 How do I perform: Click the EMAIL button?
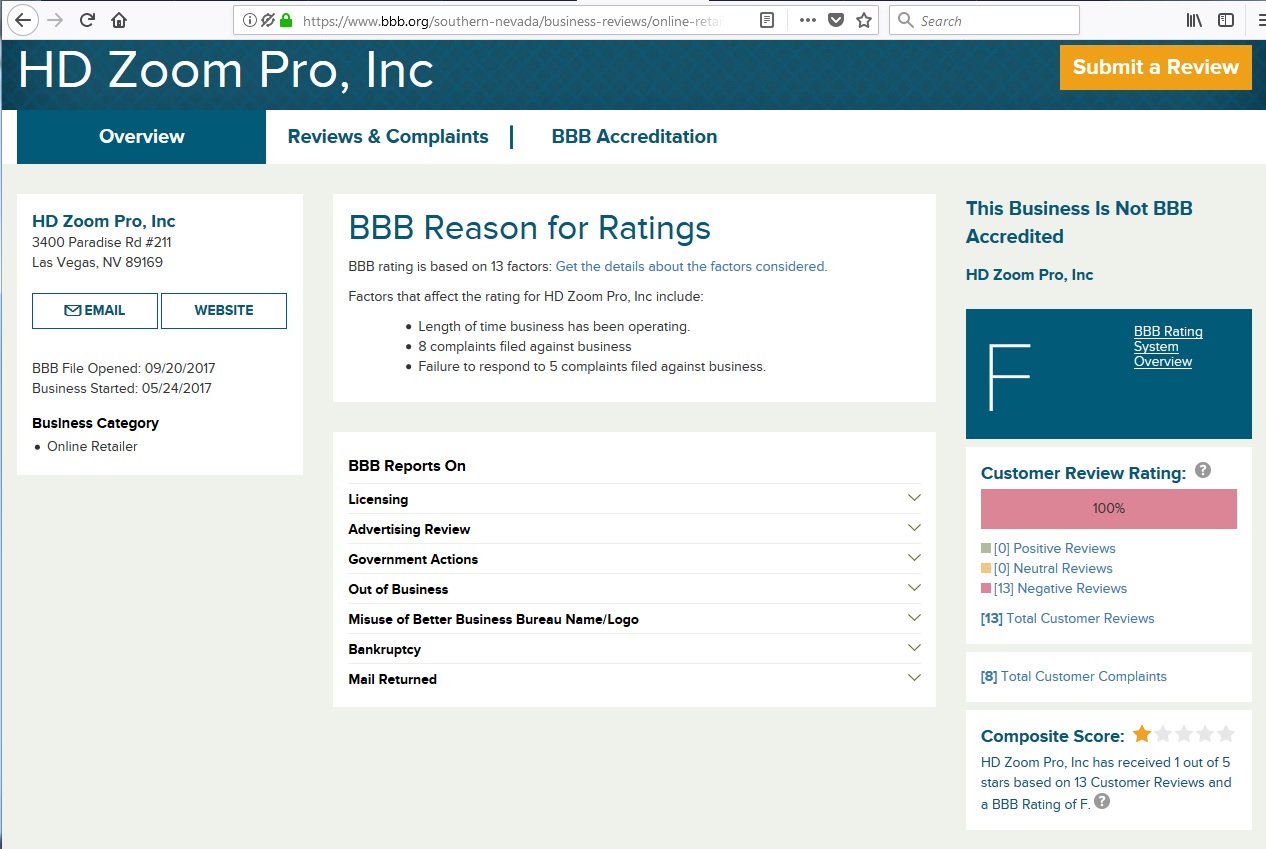(95, 310)
